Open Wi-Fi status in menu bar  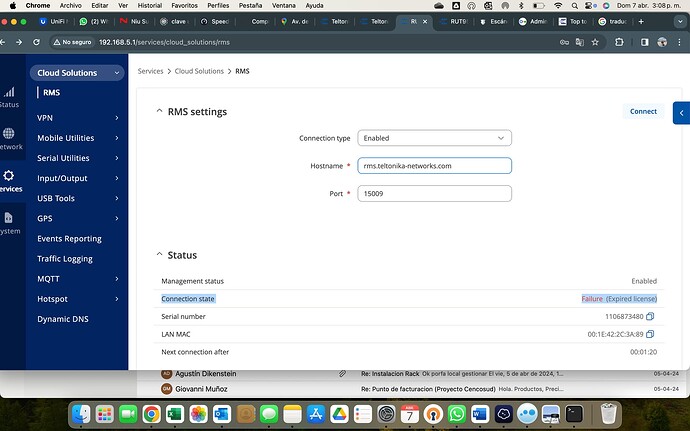[558, 6]
